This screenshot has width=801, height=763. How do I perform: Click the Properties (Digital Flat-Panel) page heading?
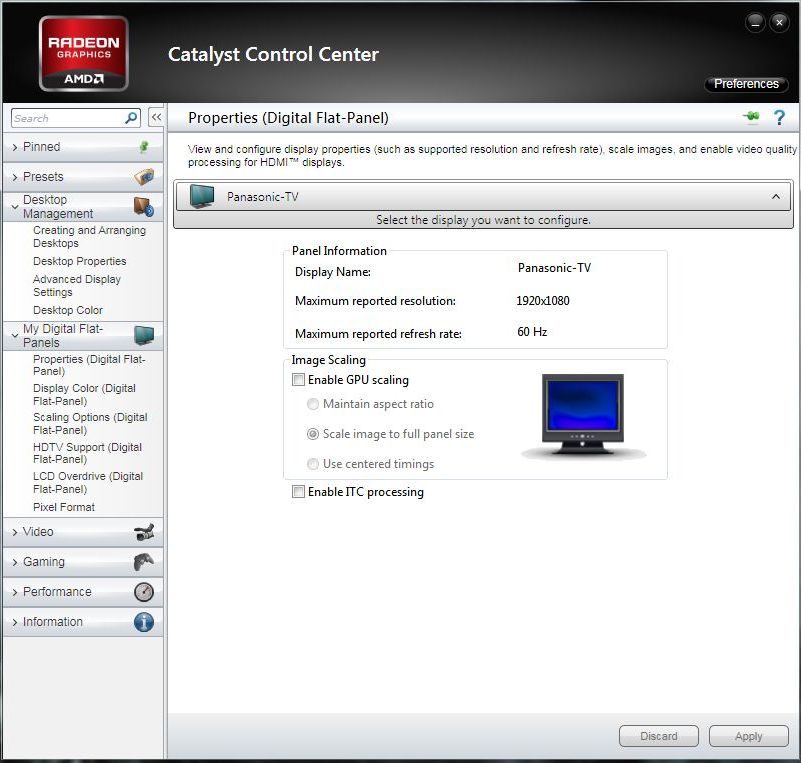288,118
